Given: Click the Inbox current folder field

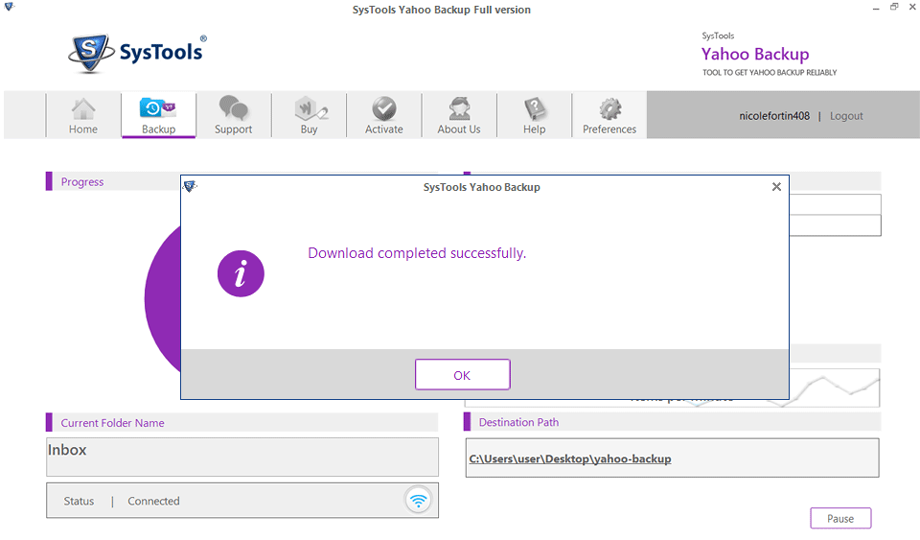Looking at the screenshot, I should 242,457.
